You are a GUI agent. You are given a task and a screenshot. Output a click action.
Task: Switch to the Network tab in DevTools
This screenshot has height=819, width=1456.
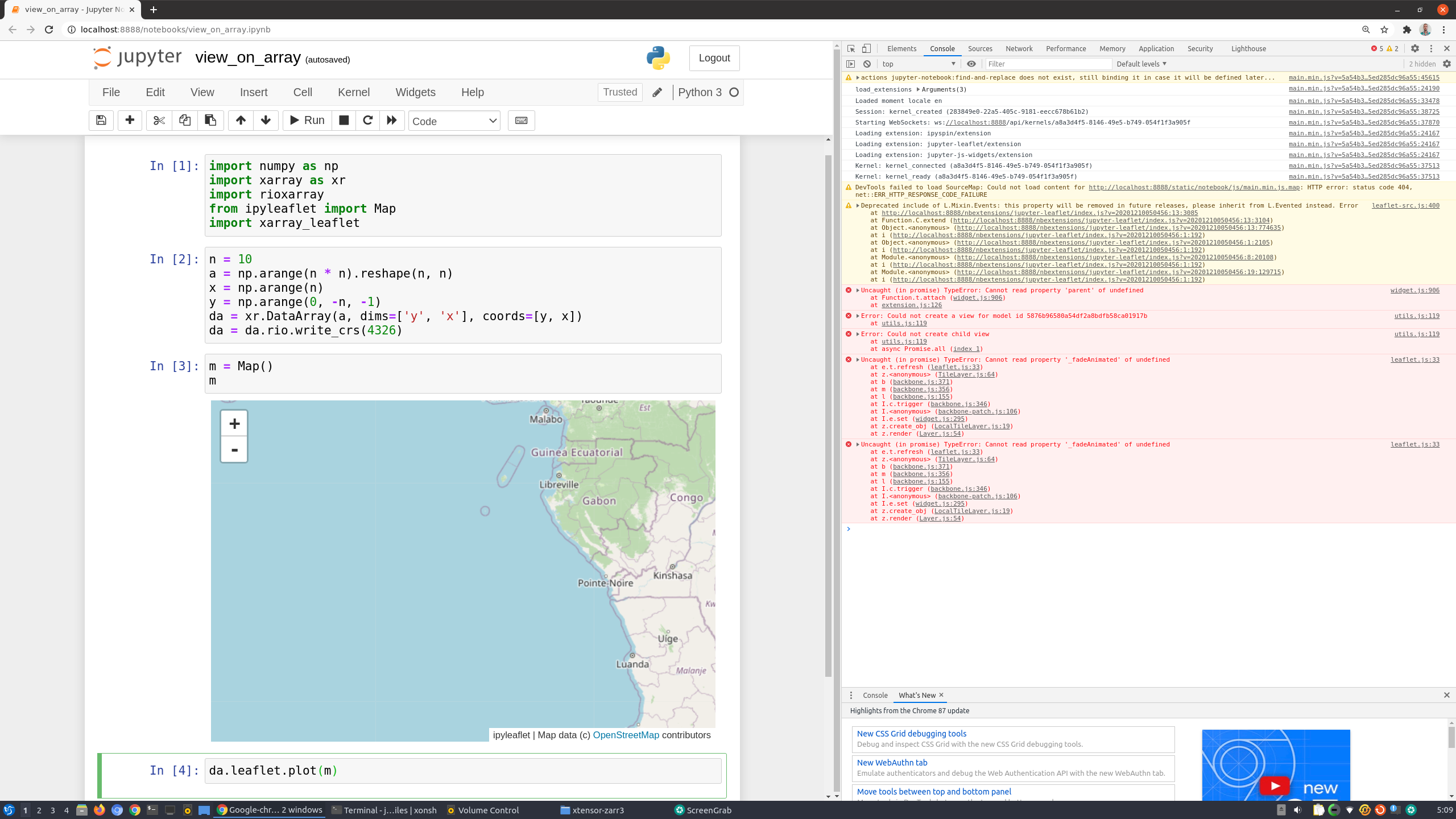coord(1019,48)
